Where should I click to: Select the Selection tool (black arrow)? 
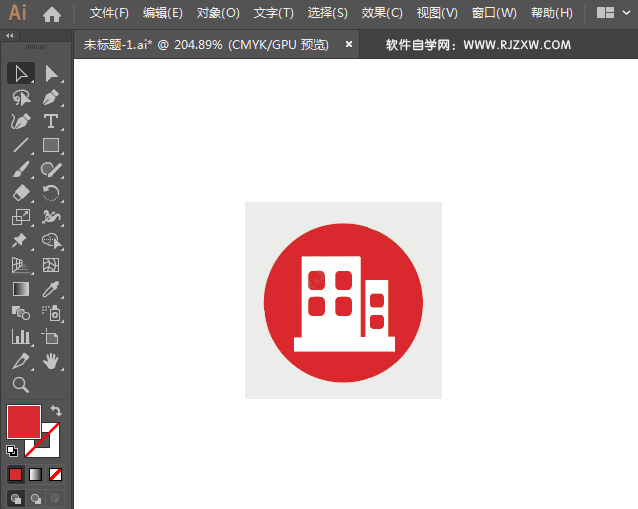[x=21, y=74]
